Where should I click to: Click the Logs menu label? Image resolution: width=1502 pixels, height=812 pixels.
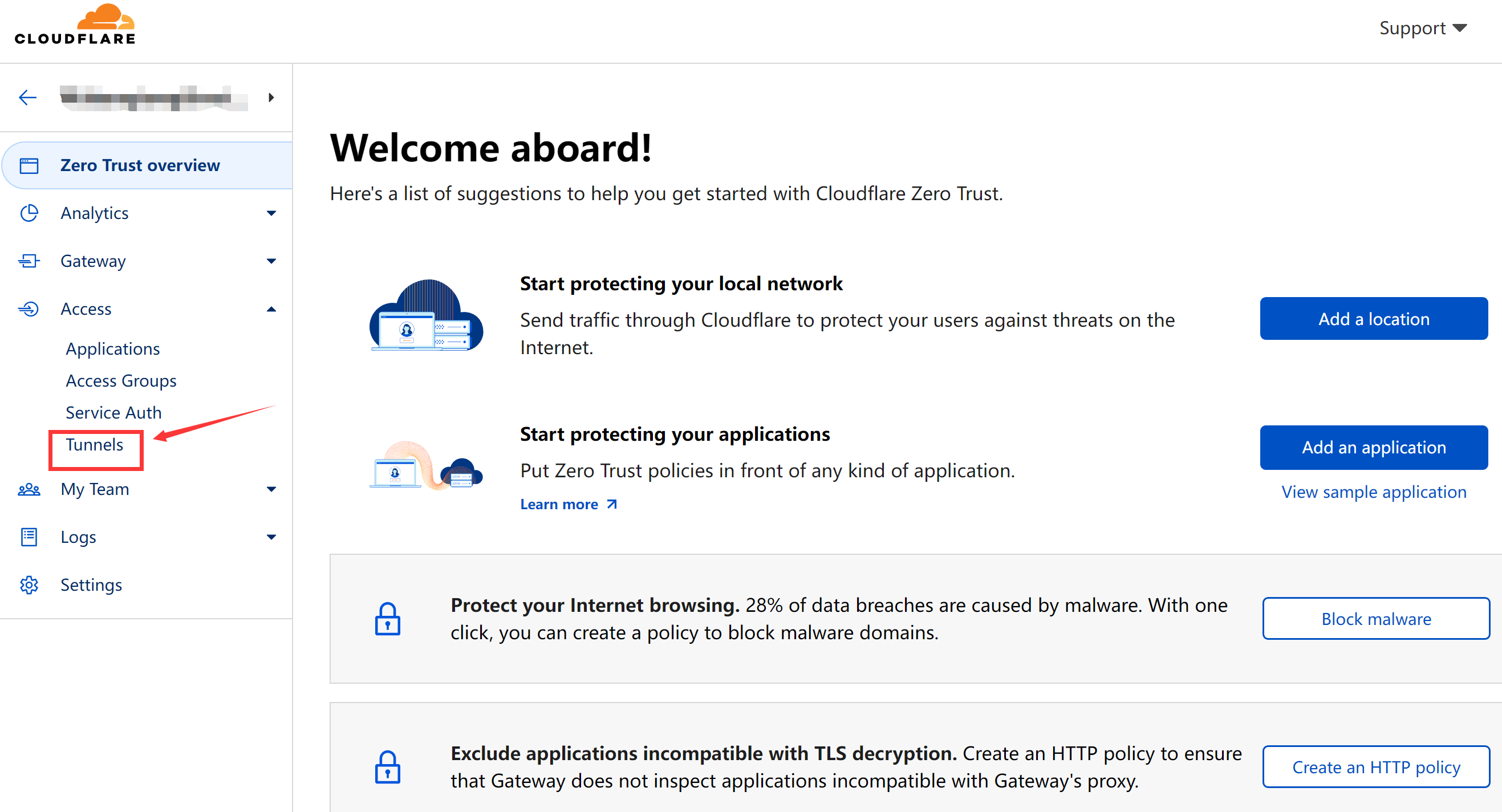tap(78, 537)
